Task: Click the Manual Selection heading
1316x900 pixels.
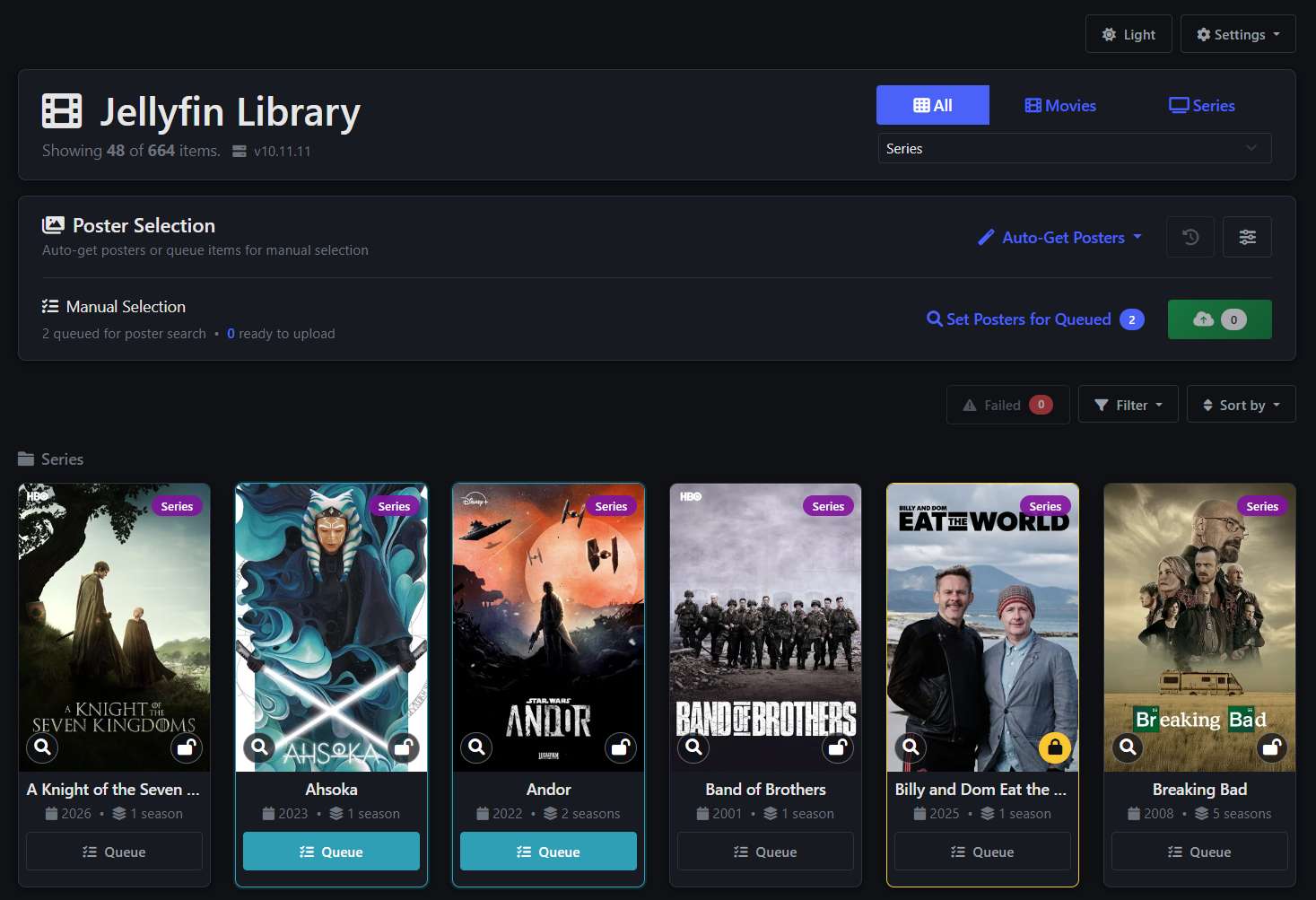Action: tap(114, 307)
